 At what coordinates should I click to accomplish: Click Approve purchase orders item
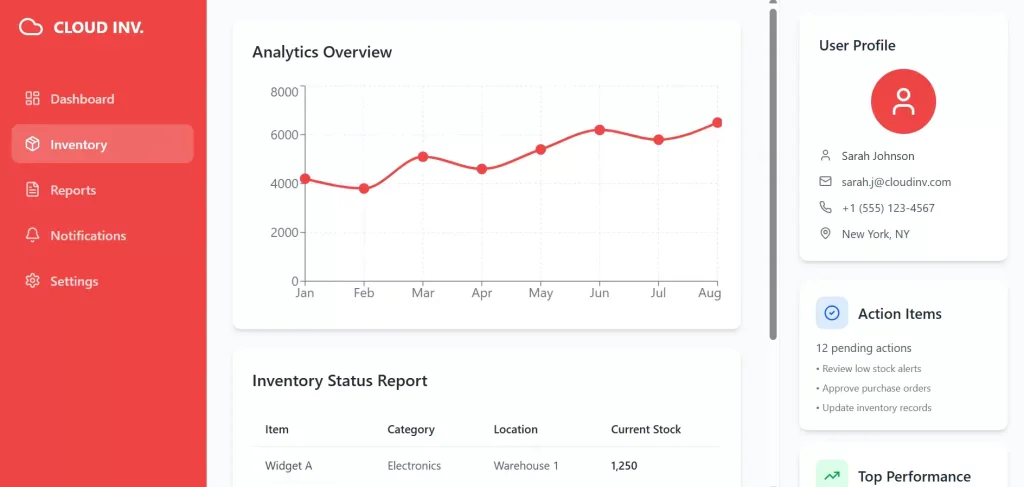click(873, 388)
